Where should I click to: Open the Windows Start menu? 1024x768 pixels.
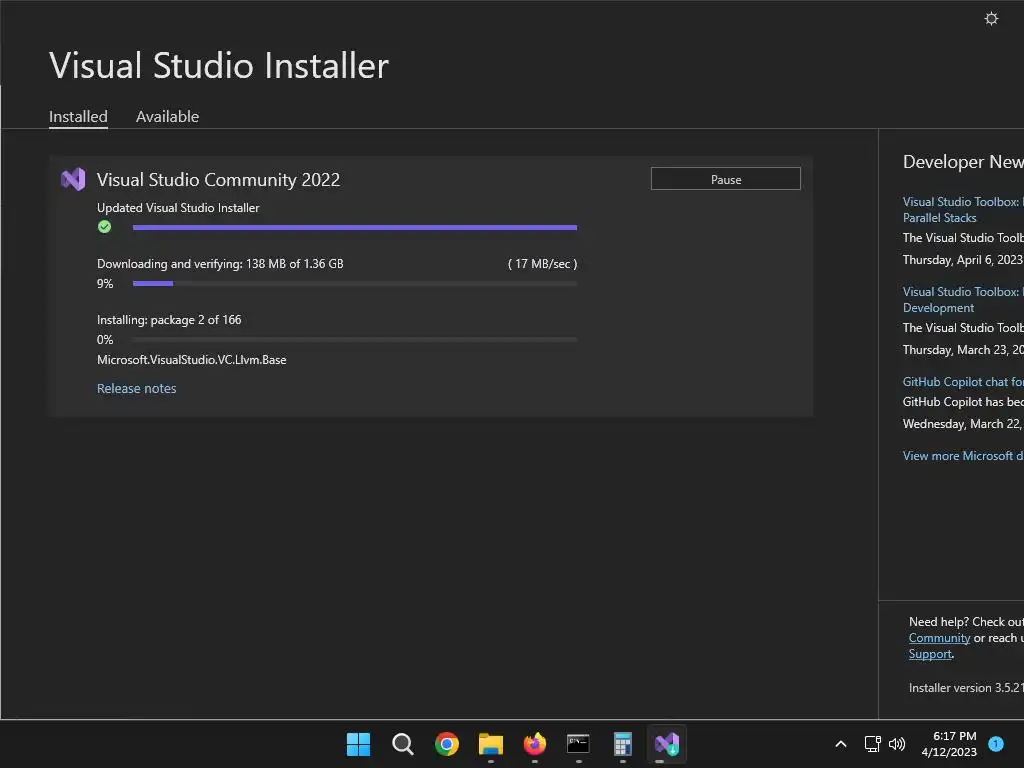click(x=358, y=744)
